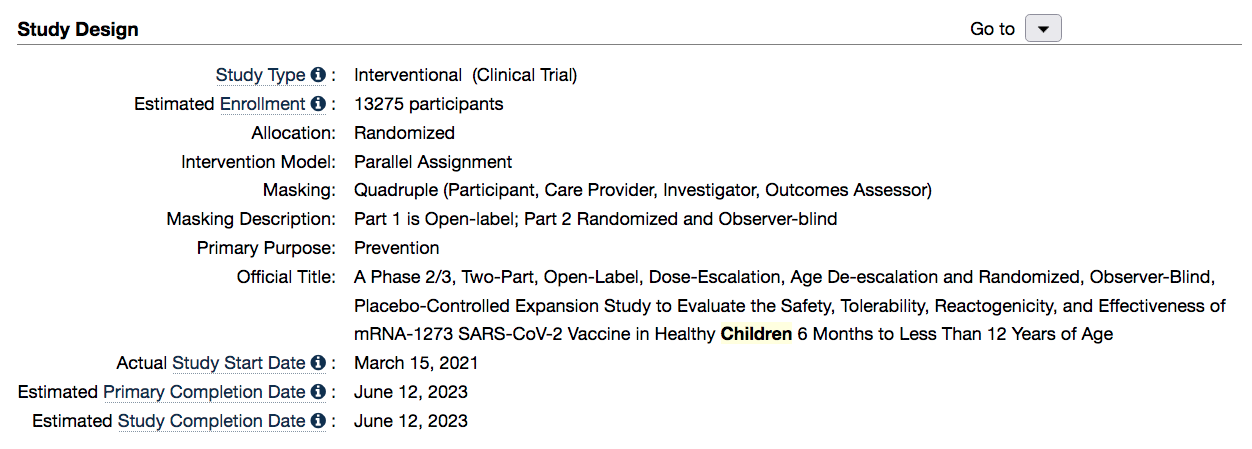Open the Go to dropdown arrow

pos(1043,29)
